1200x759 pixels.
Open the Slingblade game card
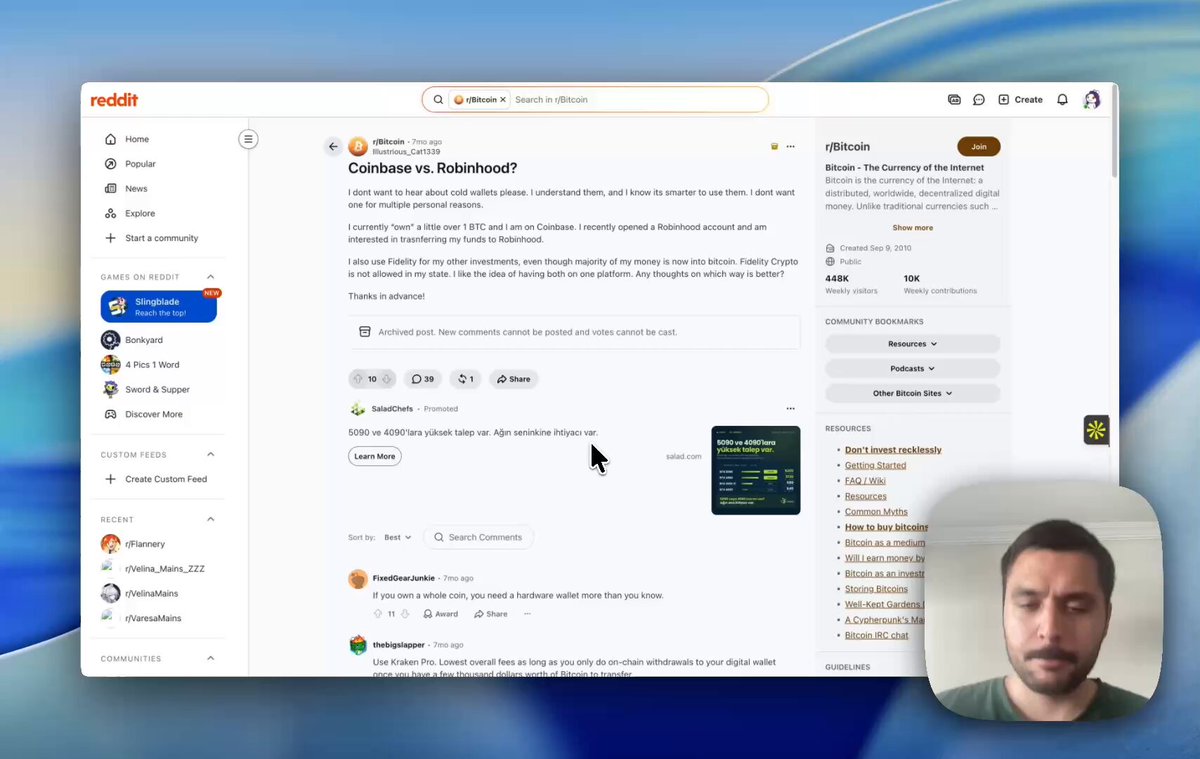(x=159, y=307)
